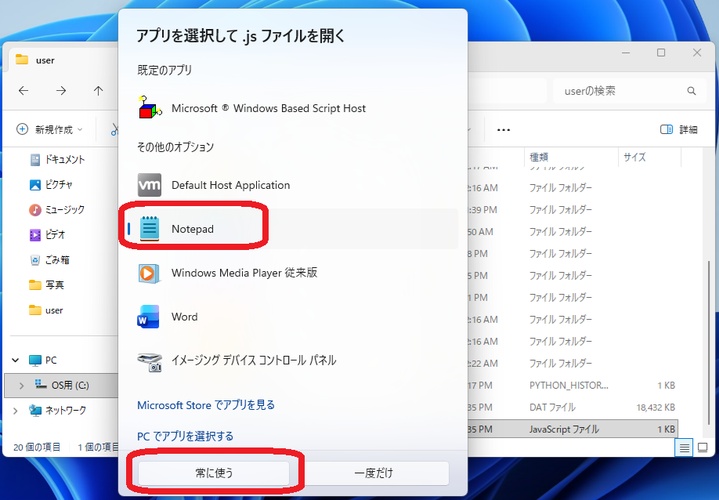Select Notepad in the app list

tap(293, 228)
